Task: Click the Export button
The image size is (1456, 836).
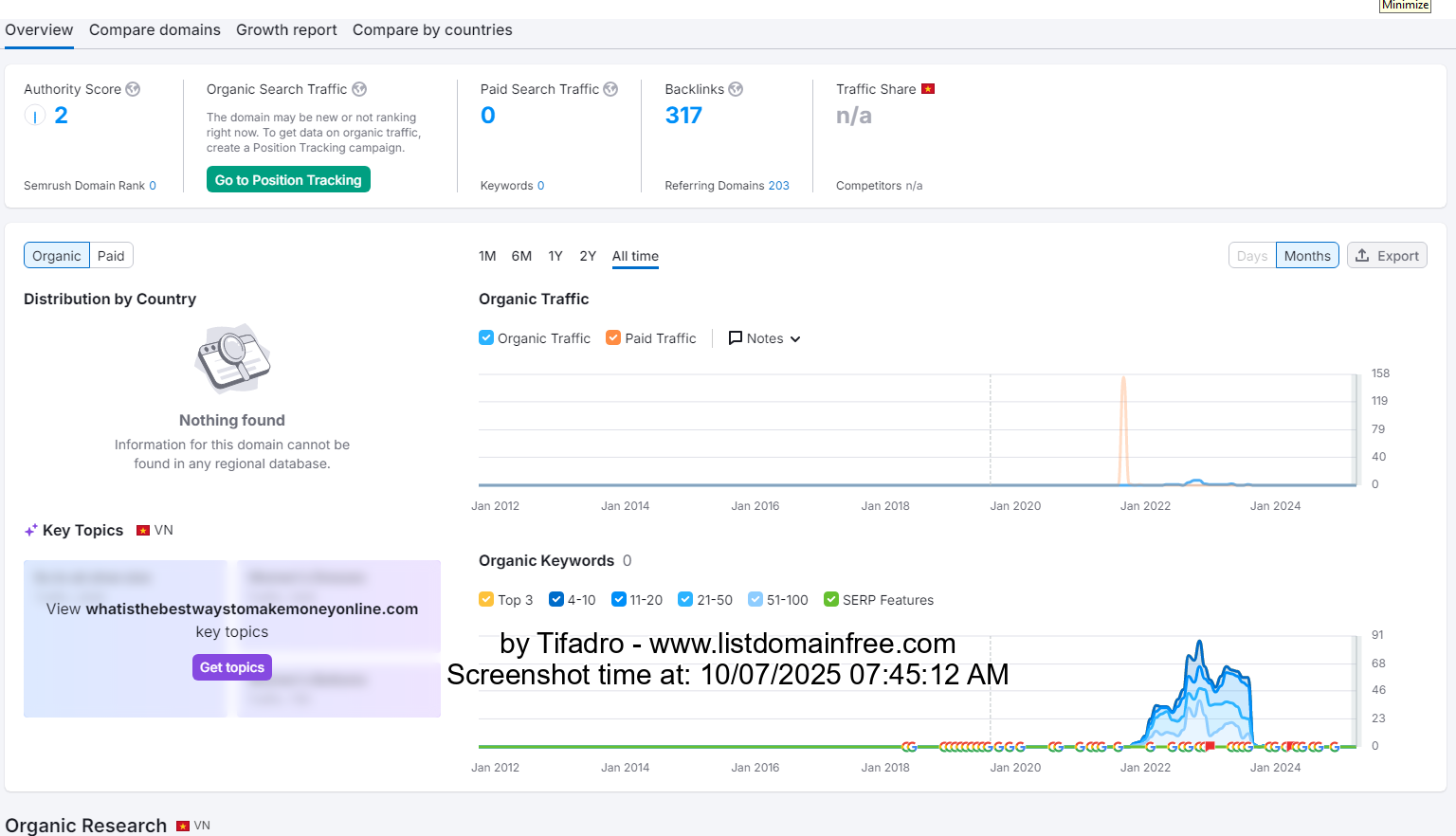Action: click(x=1387, y=256)
